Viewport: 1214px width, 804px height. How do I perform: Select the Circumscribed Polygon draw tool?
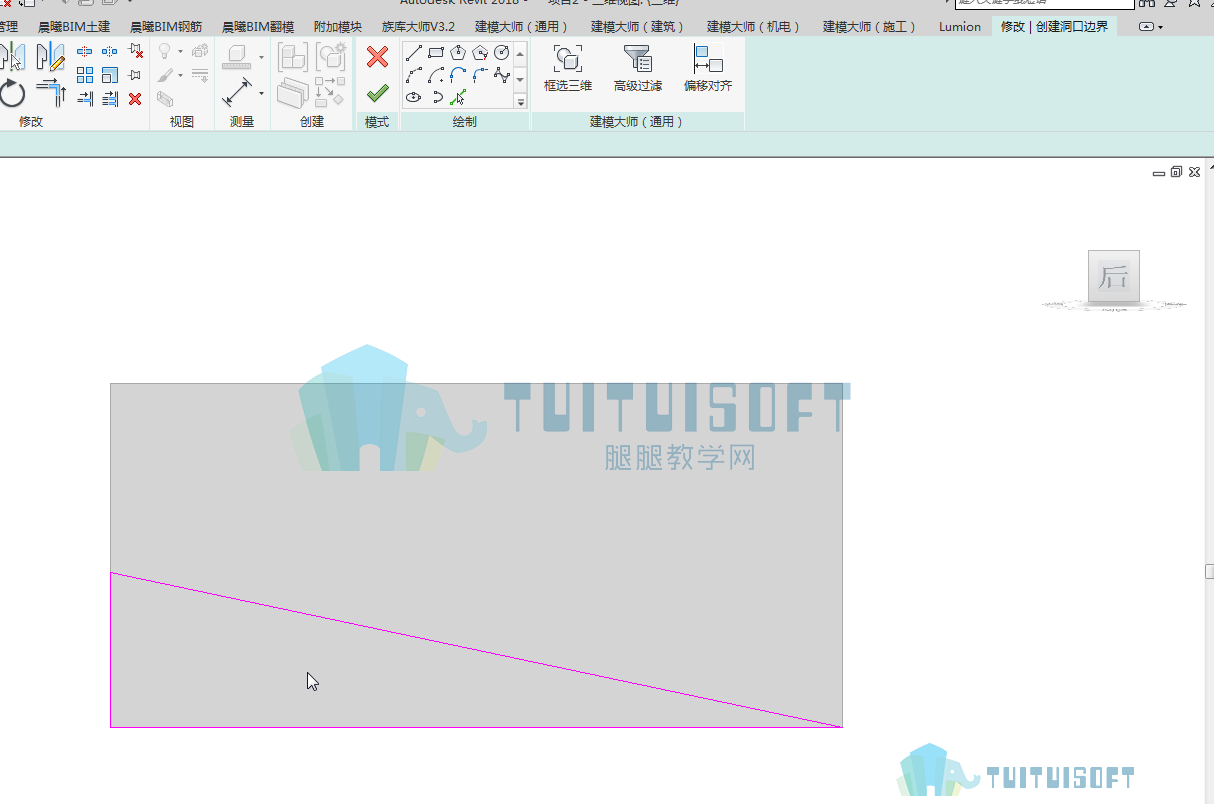(480, 52)
